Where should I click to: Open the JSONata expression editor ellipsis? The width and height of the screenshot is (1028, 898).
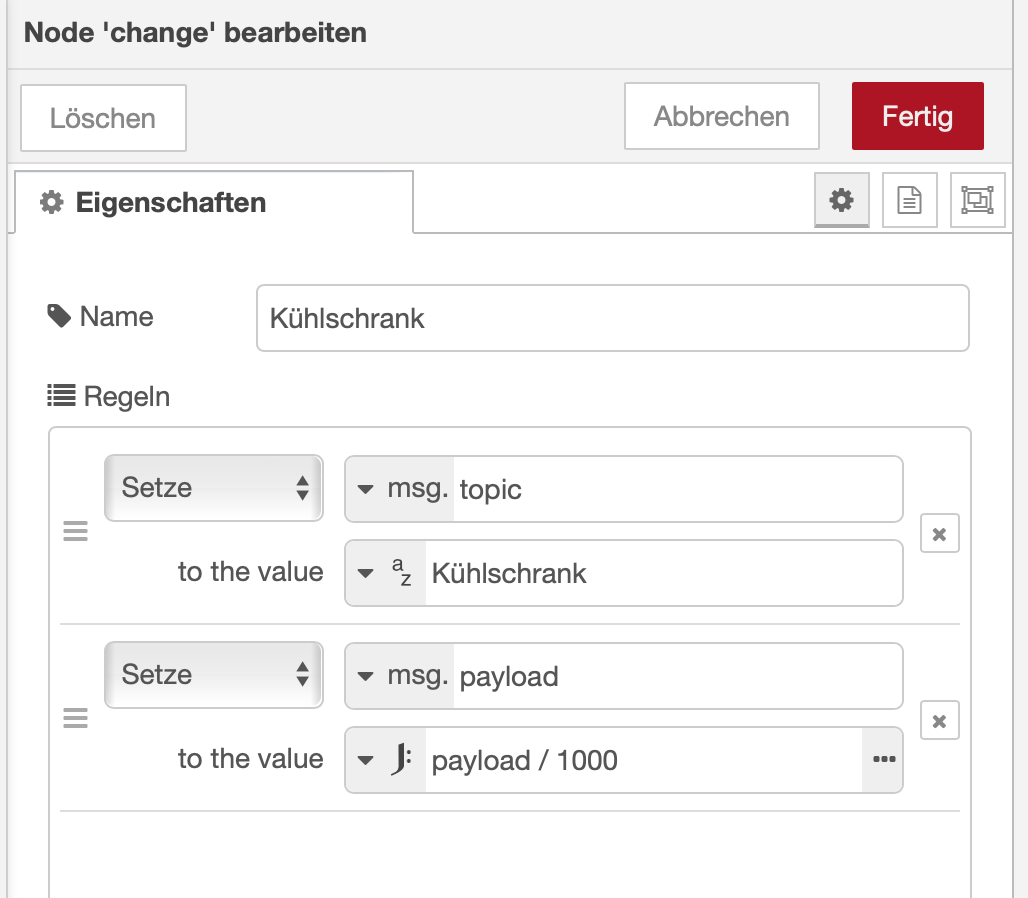[882, 760]
